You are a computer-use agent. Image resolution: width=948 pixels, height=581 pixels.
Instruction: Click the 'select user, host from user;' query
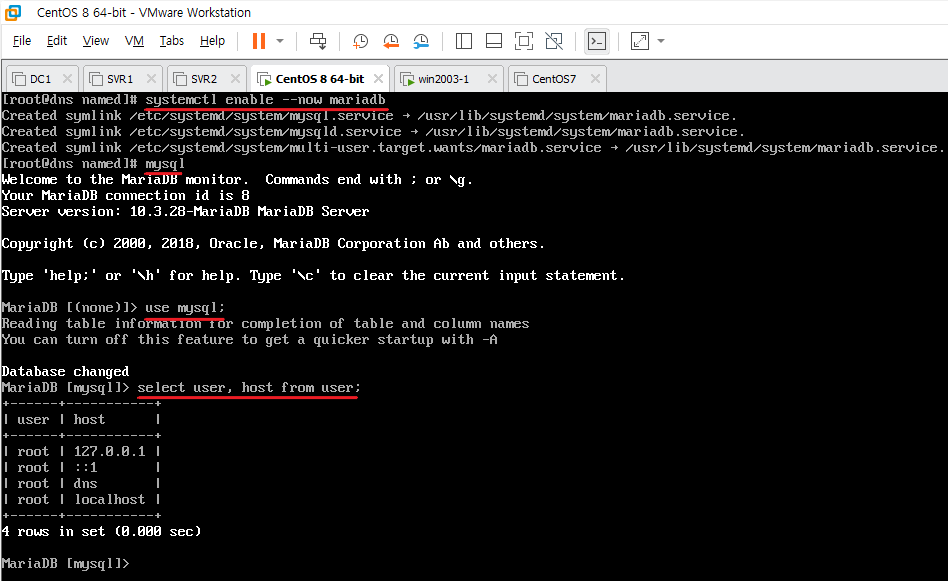coord(248,388)
